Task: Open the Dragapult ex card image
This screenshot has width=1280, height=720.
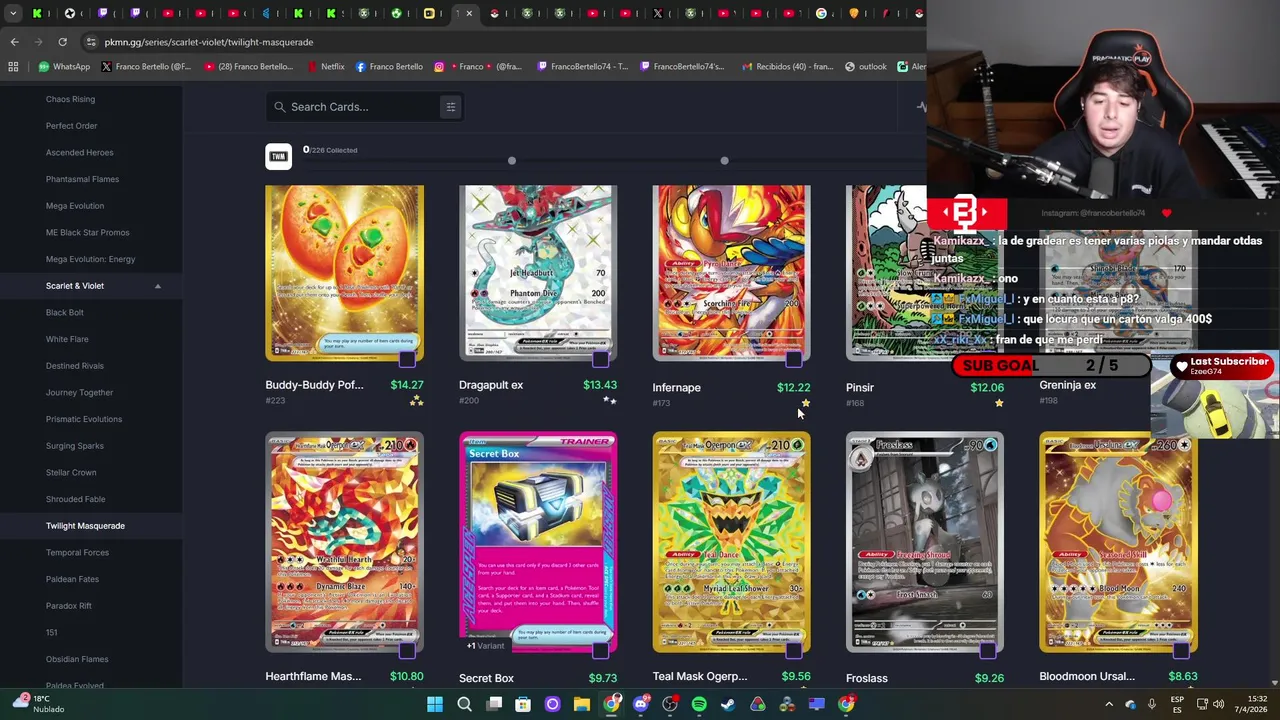Action: click(x=538, y=273)
